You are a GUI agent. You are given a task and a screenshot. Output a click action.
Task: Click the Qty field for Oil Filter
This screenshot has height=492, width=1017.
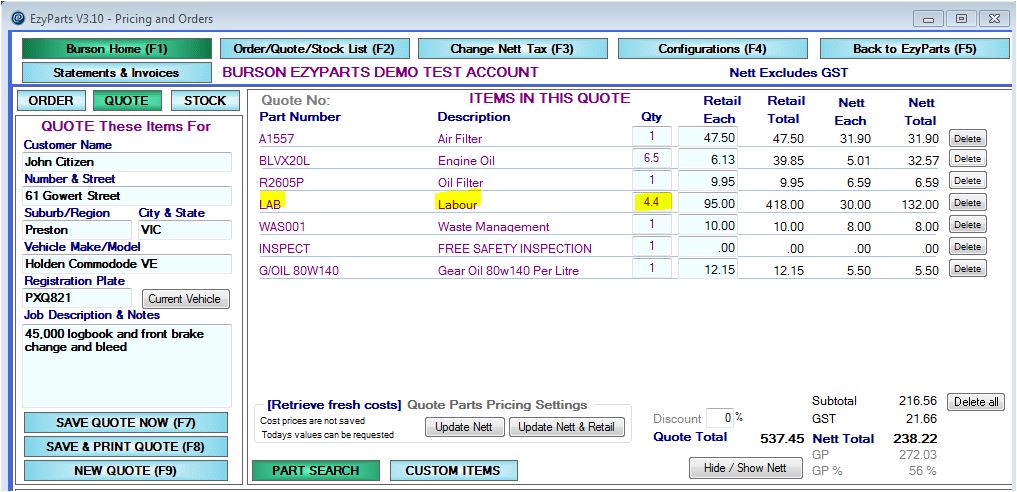652,180
